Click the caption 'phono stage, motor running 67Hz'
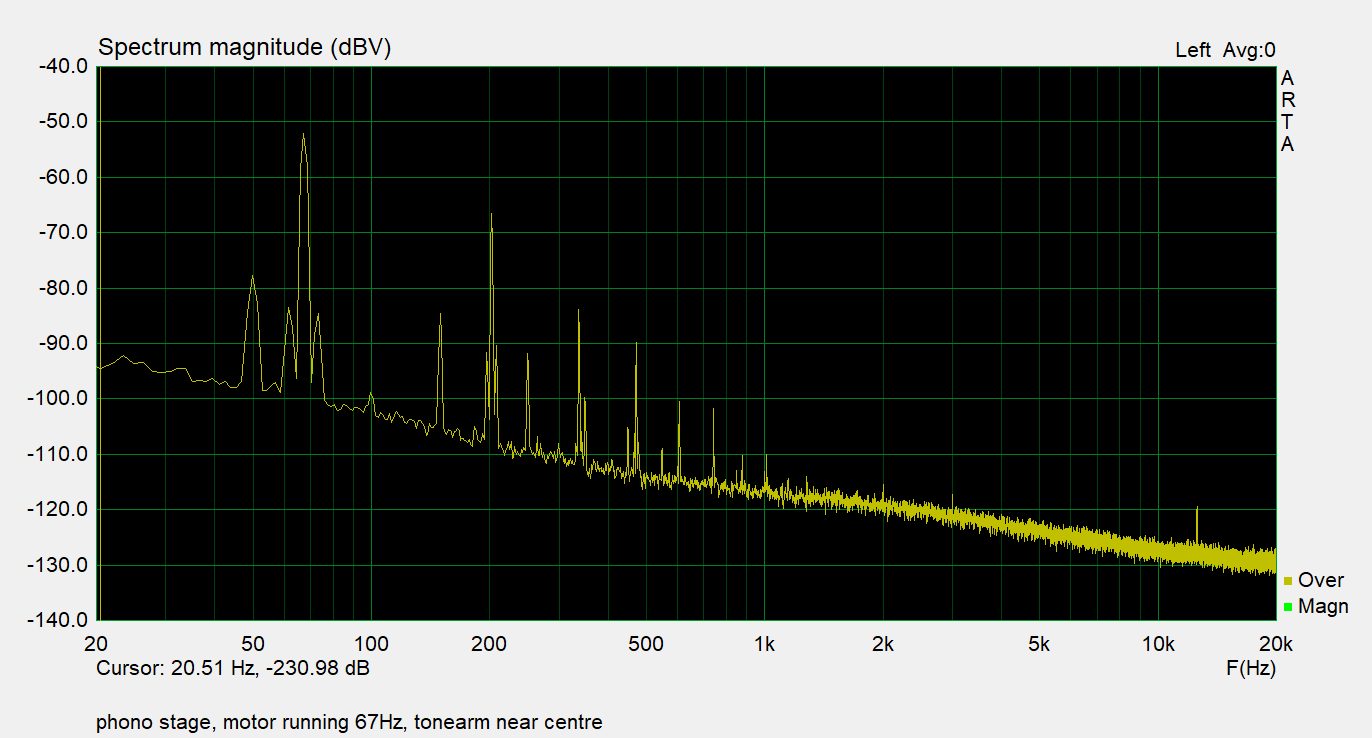 tap(253, 721)
